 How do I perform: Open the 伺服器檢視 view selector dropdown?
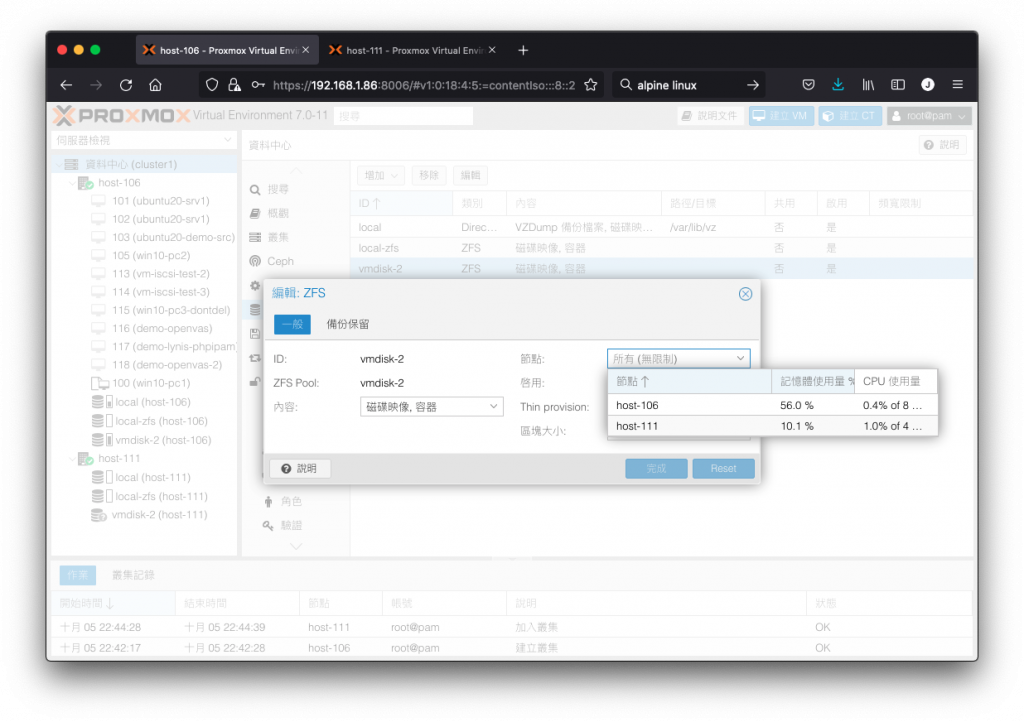(143, 140)
